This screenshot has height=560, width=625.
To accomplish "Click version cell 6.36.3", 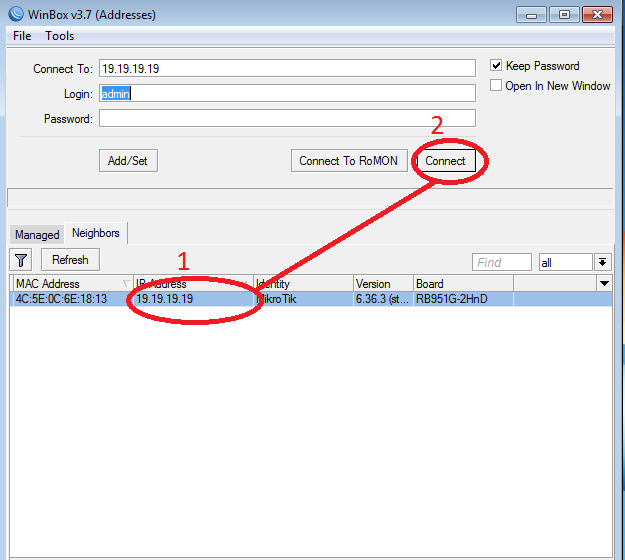I will (382, 299).
